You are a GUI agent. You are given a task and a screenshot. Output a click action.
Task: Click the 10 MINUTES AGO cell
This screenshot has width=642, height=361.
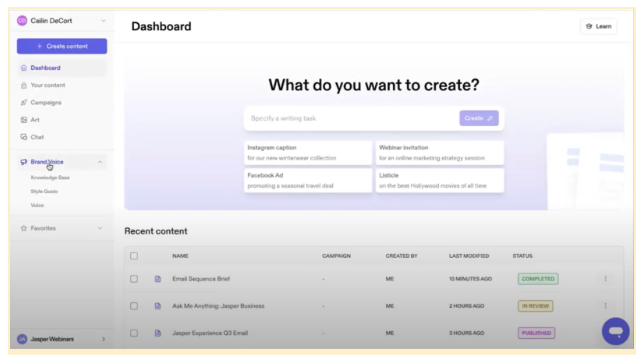pyautogui.click(x=470, y=279)
